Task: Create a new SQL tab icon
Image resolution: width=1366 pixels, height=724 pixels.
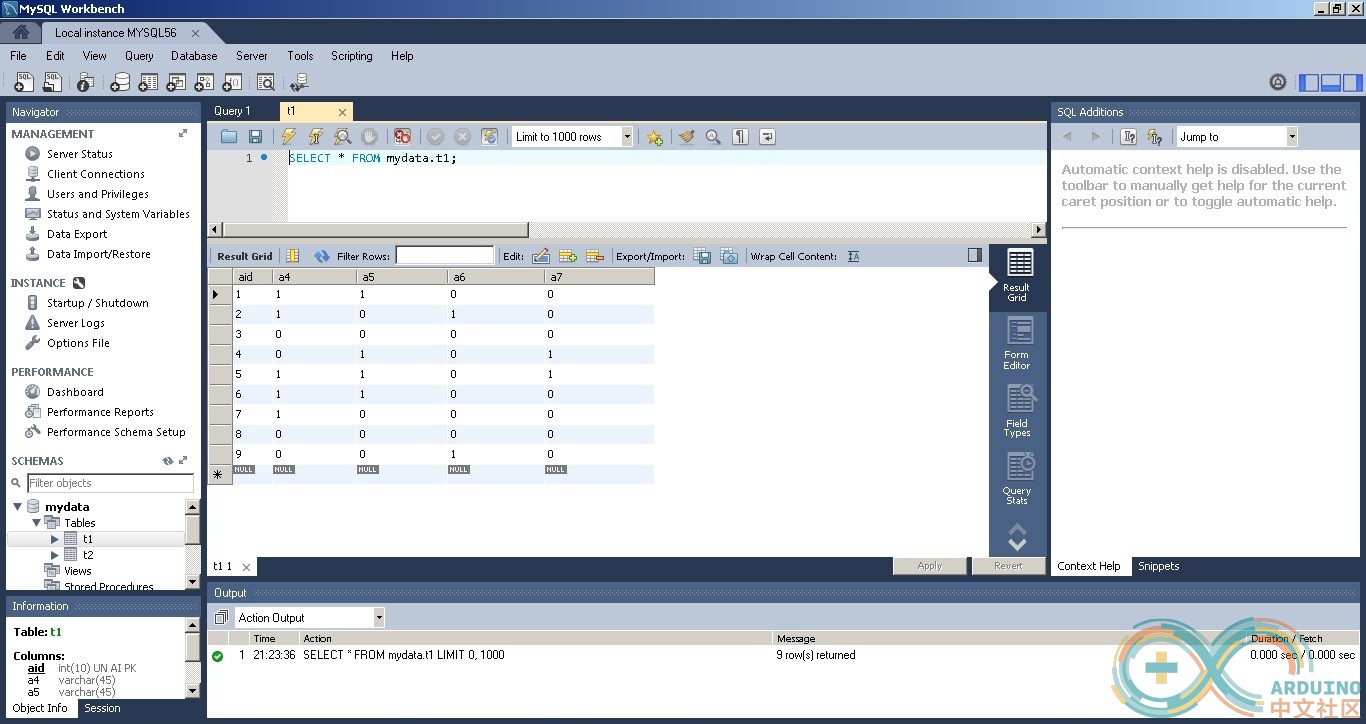Action: coord(23,82)
